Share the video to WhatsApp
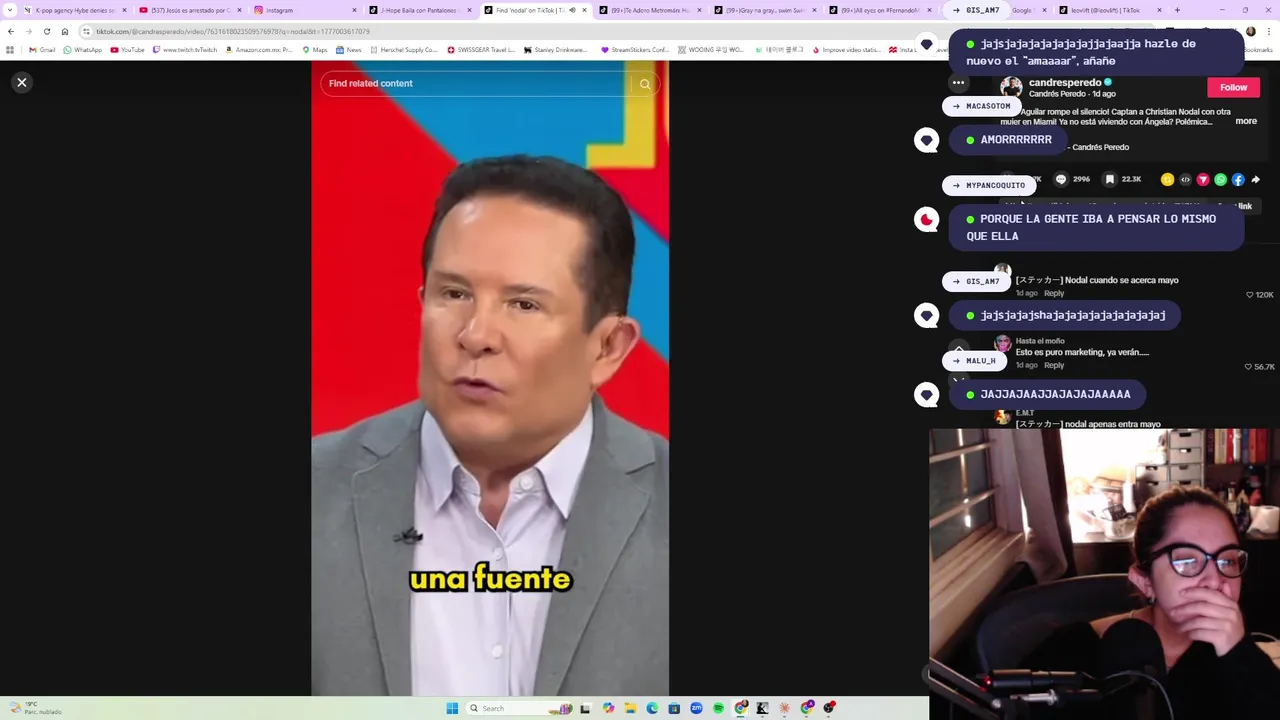 click(1220, 180)
